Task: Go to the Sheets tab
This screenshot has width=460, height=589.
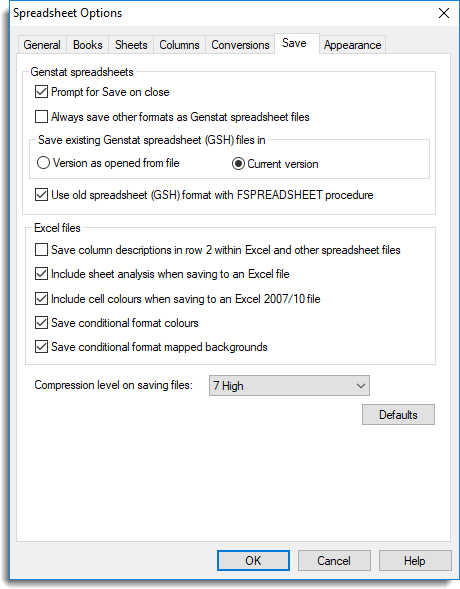Action: [x=131, y=45]
